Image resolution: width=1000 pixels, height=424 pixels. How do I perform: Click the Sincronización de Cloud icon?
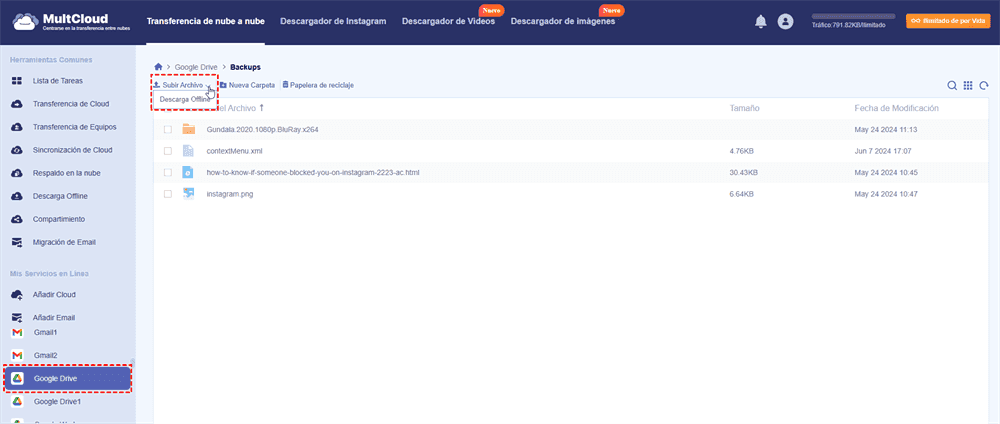pos(18,150)
